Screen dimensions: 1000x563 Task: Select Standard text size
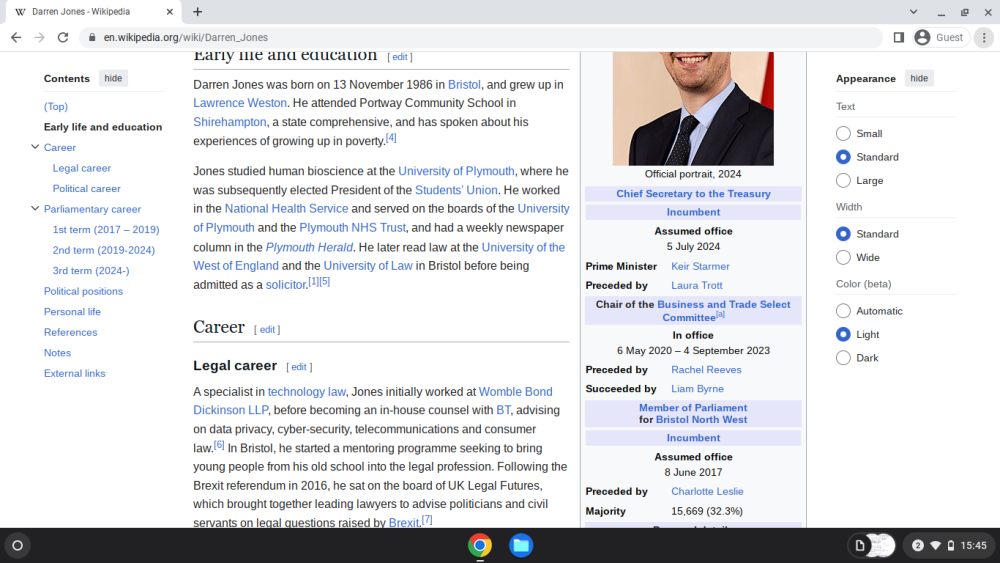tap(843, 157)
